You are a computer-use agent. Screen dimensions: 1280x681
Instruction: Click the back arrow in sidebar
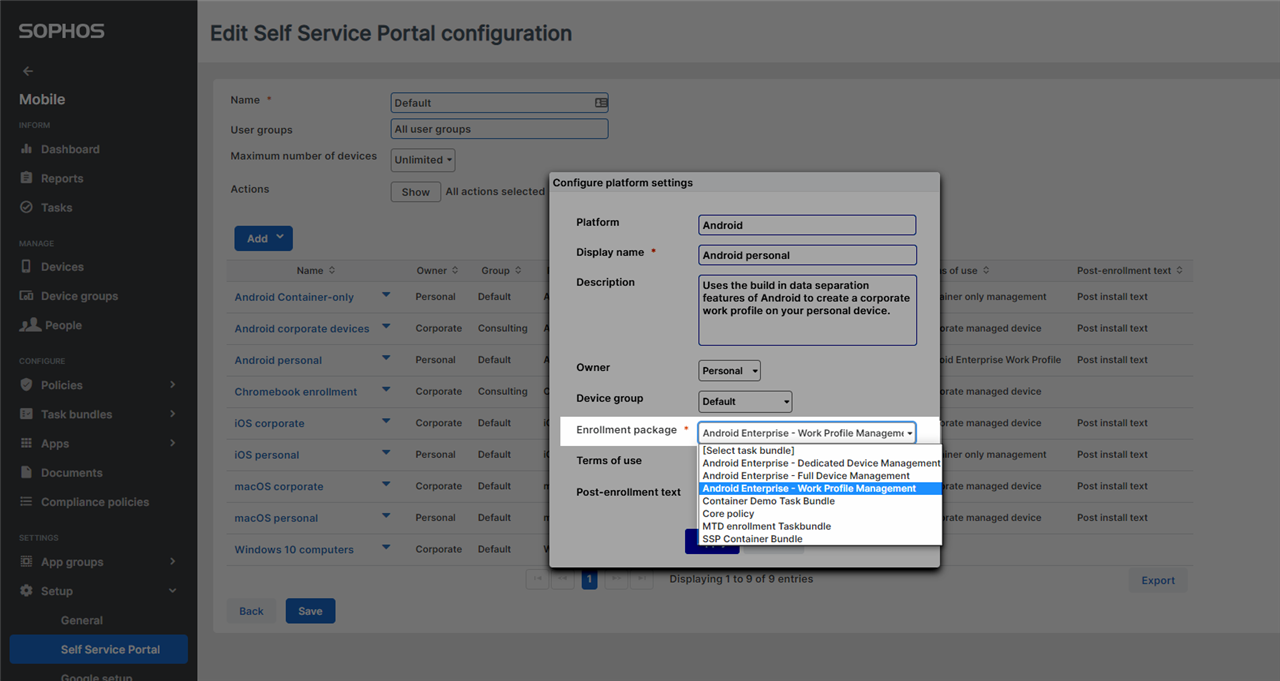tap(28, 71)
